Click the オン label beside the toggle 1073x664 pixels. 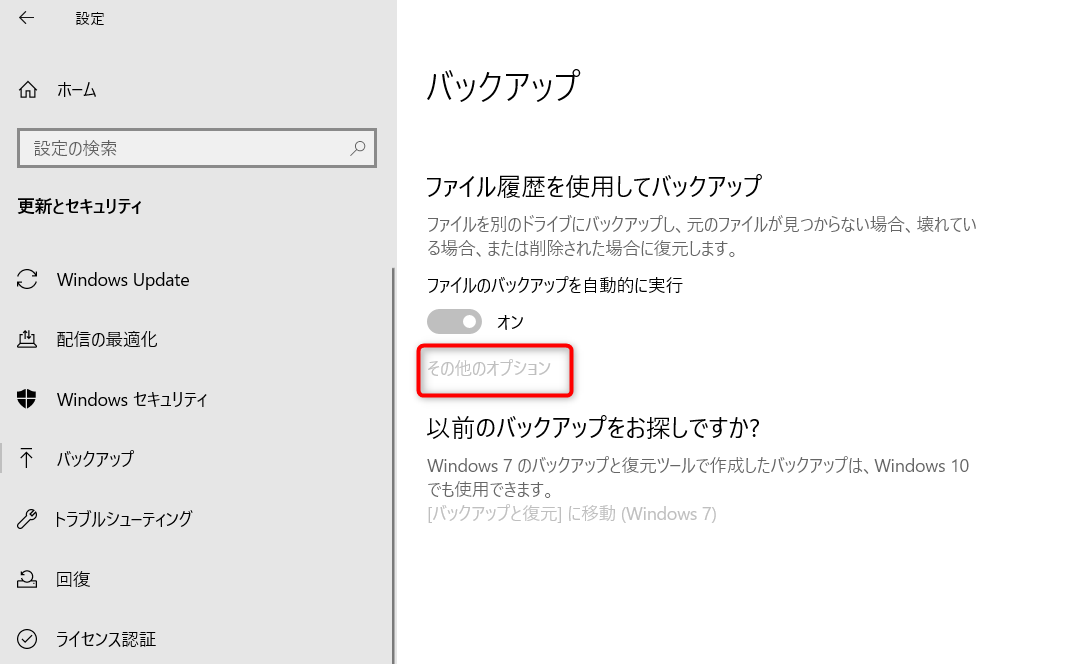[510, 322]
